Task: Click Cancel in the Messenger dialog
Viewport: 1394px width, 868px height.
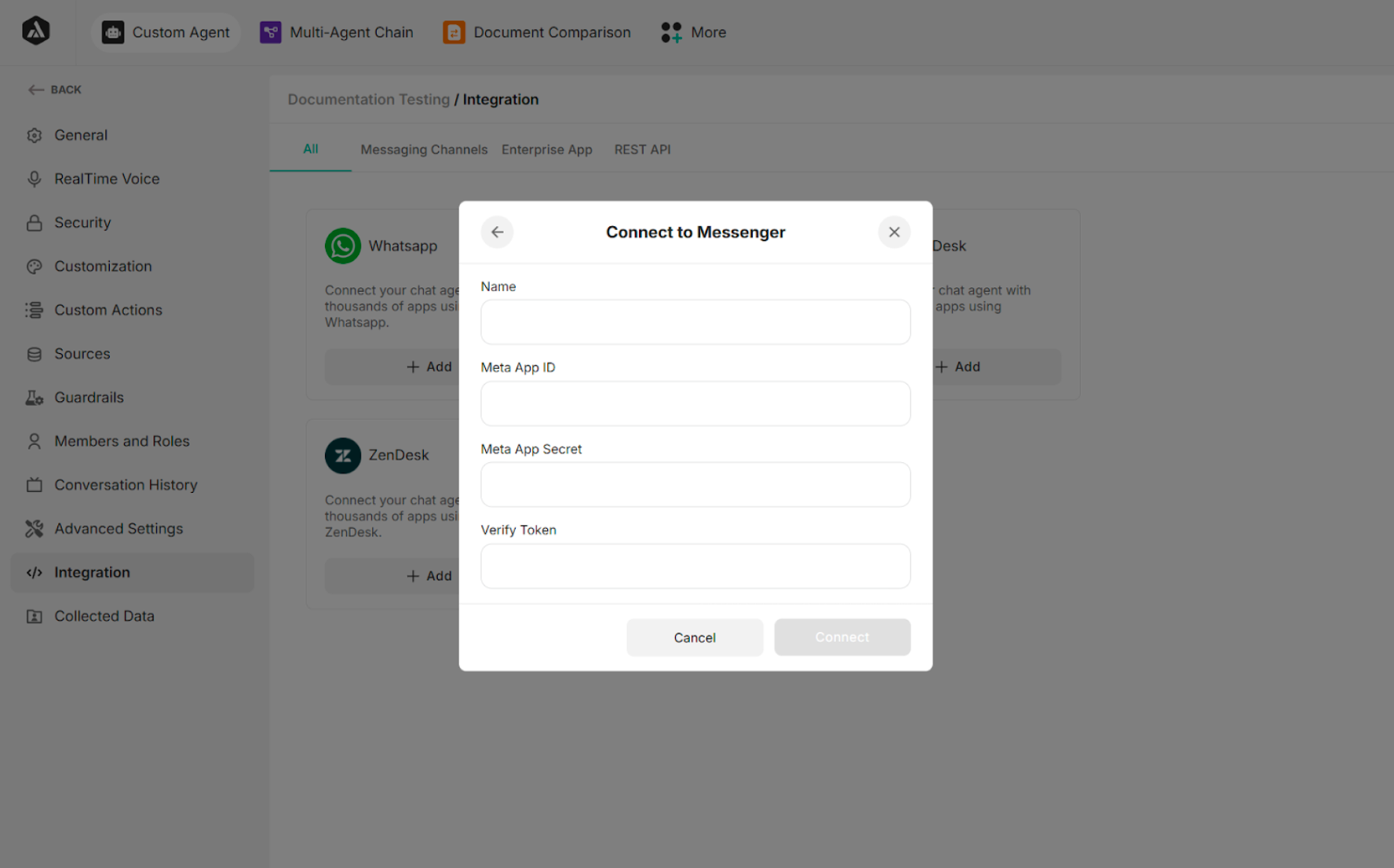Action: point(695,637)
